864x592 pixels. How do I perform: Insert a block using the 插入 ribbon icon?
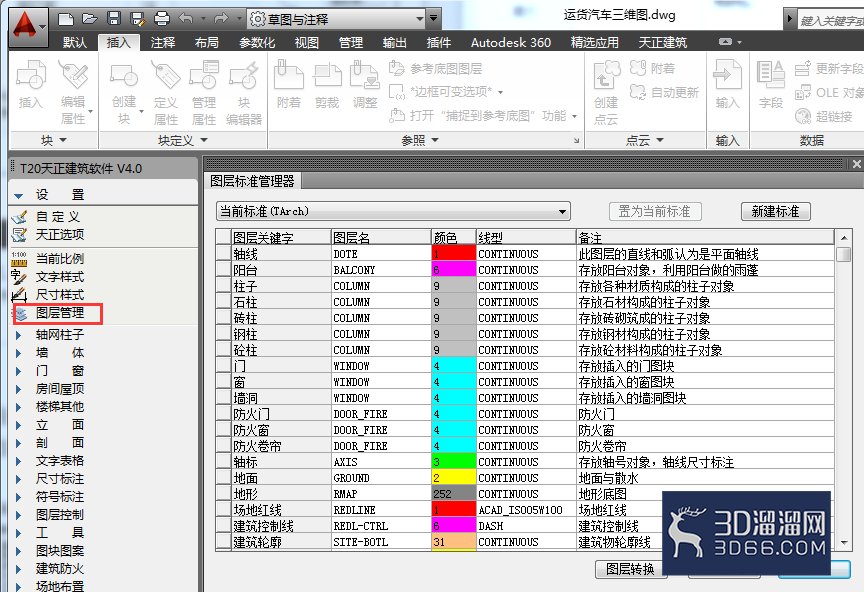30,85
